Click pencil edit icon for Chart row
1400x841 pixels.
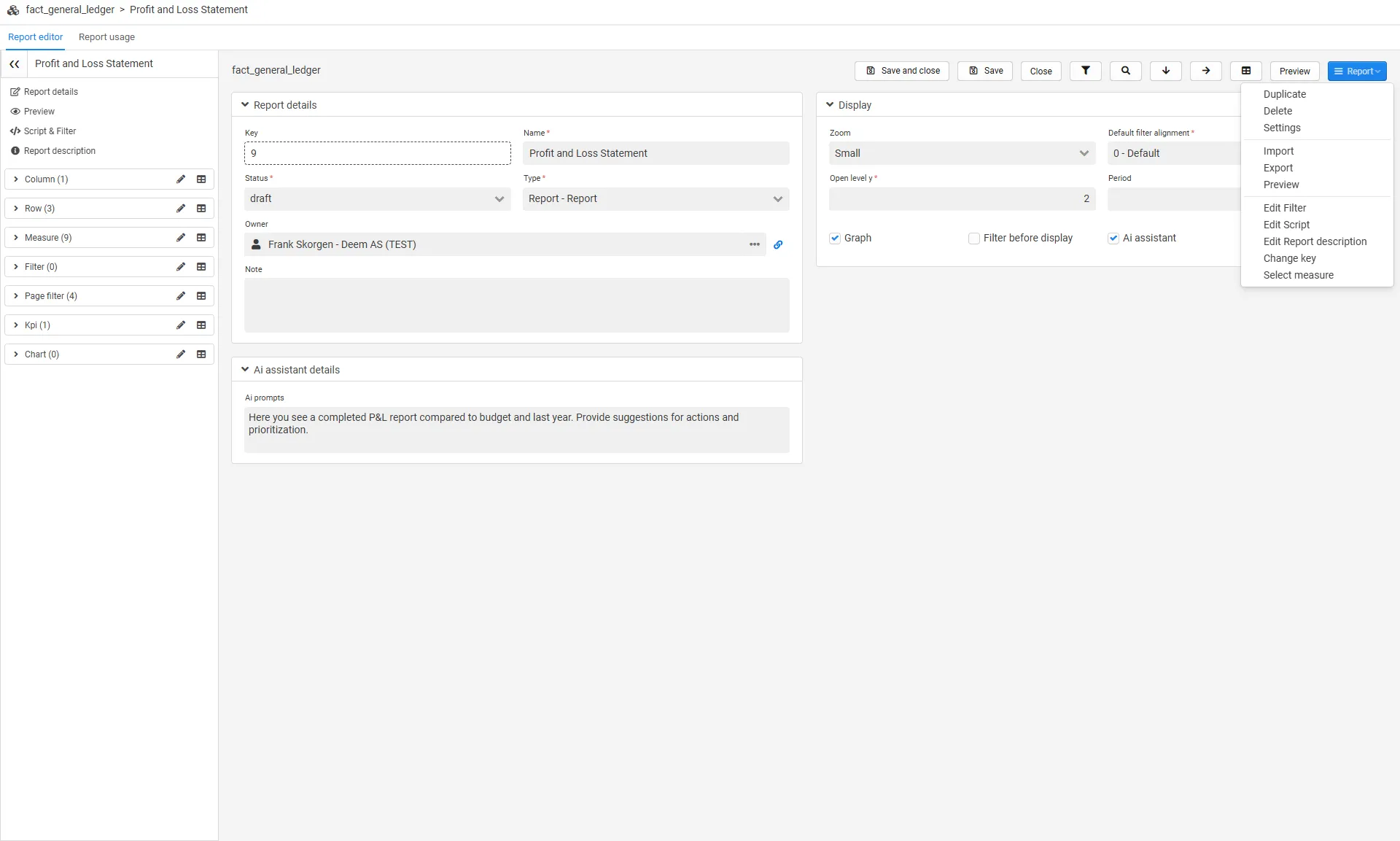181,354
